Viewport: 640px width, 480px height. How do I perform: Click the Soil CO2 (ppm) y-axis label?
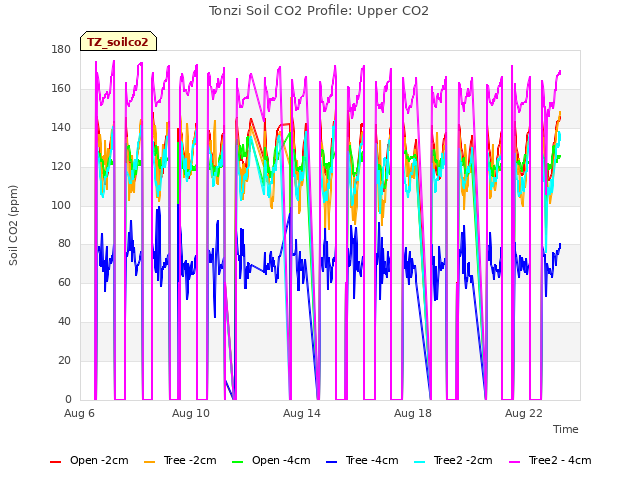tap(13, 225)
